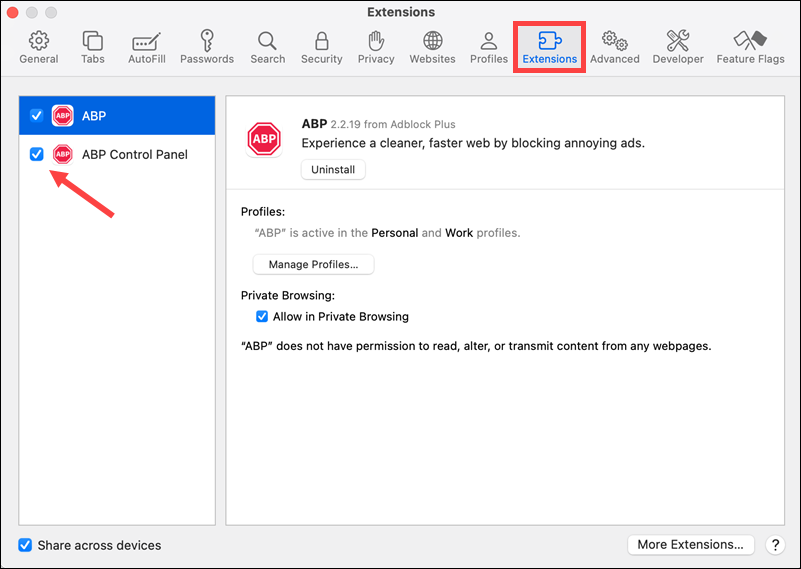Select the ABP Control Panel row
Screen dimensions: 801x569
pos(117,154)
